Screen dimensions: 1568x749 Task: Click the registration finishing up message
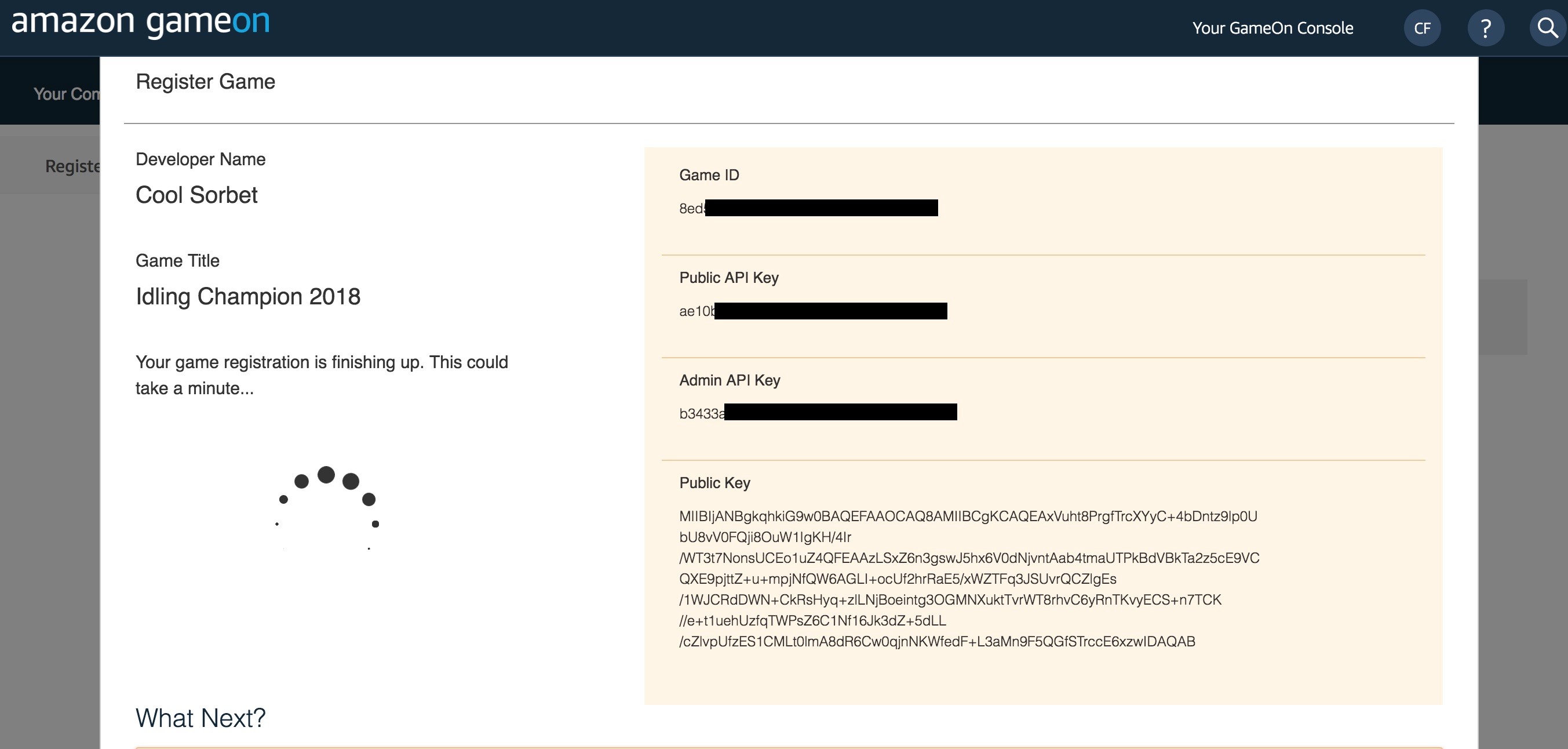322,375
